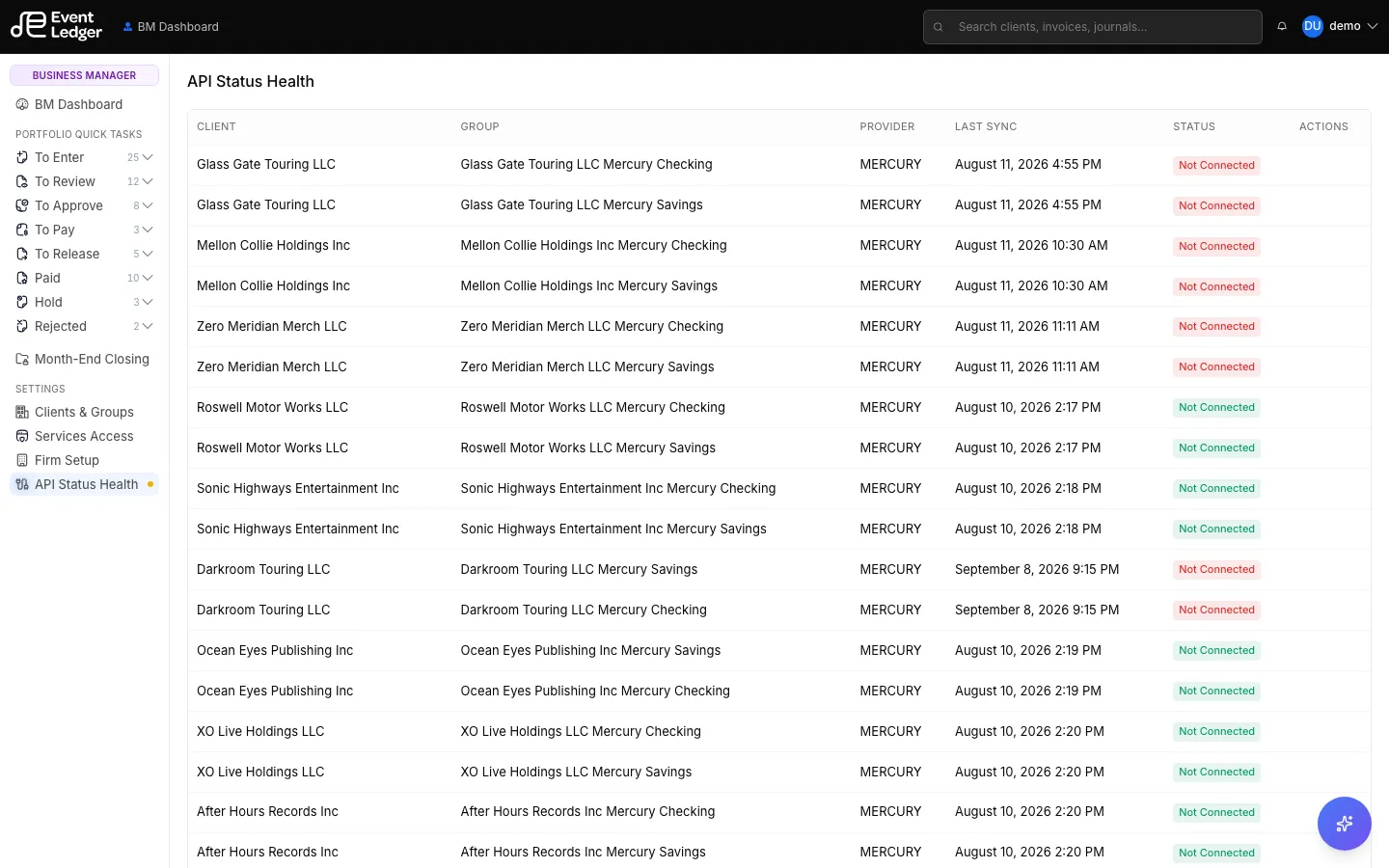Focus the search clients, invoices field

coord(1092,27)
